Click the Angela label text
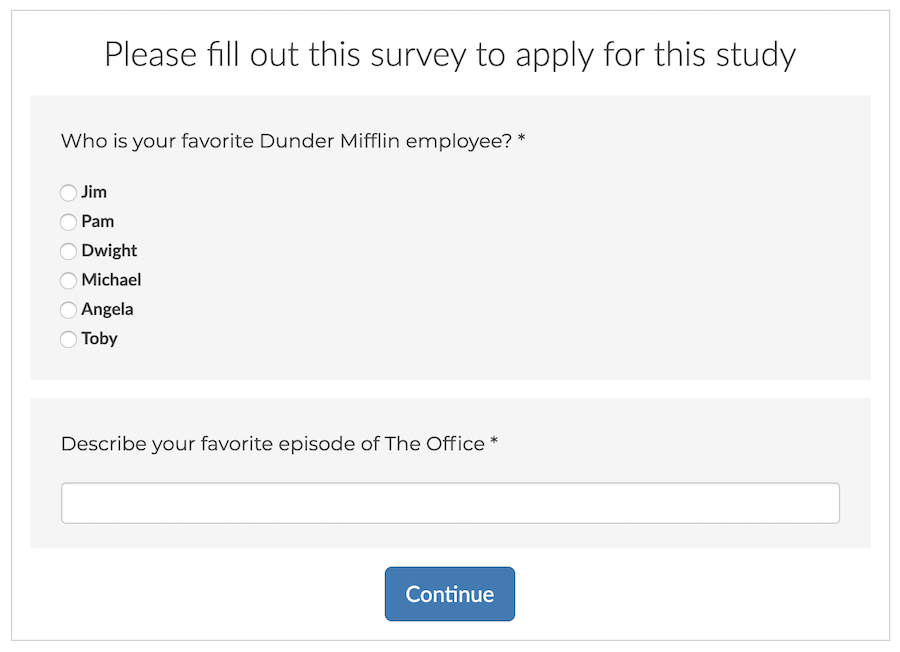 107,309
